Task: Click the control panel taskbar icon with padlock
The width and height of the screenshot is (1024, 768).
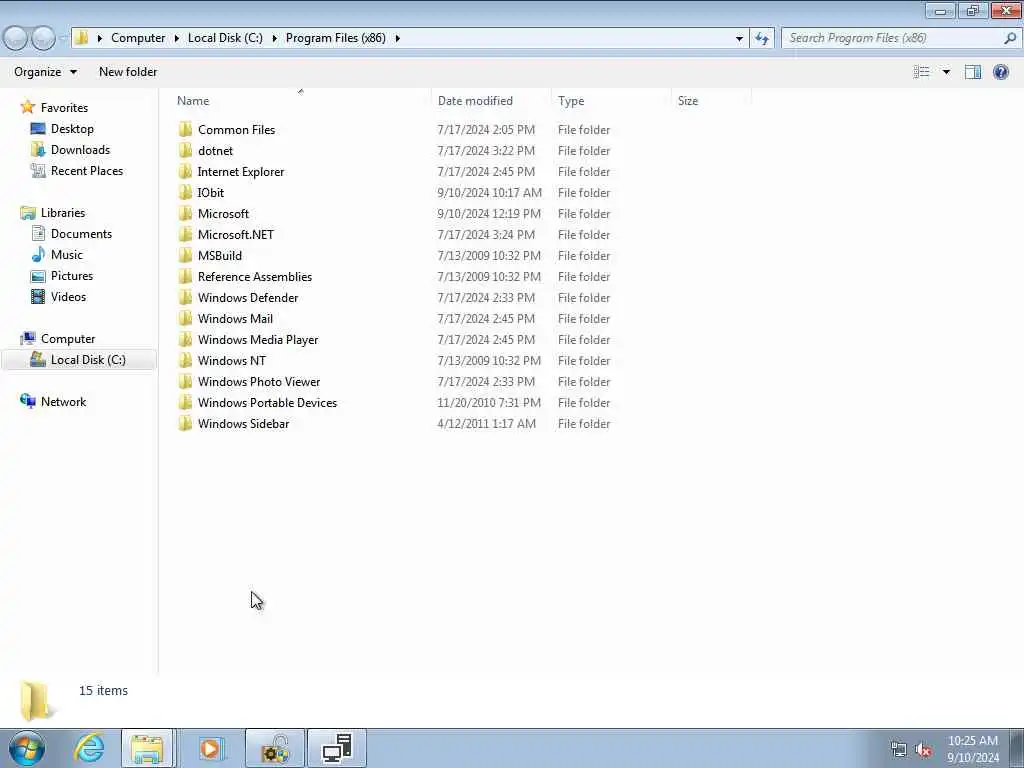Action: [275, 748]
